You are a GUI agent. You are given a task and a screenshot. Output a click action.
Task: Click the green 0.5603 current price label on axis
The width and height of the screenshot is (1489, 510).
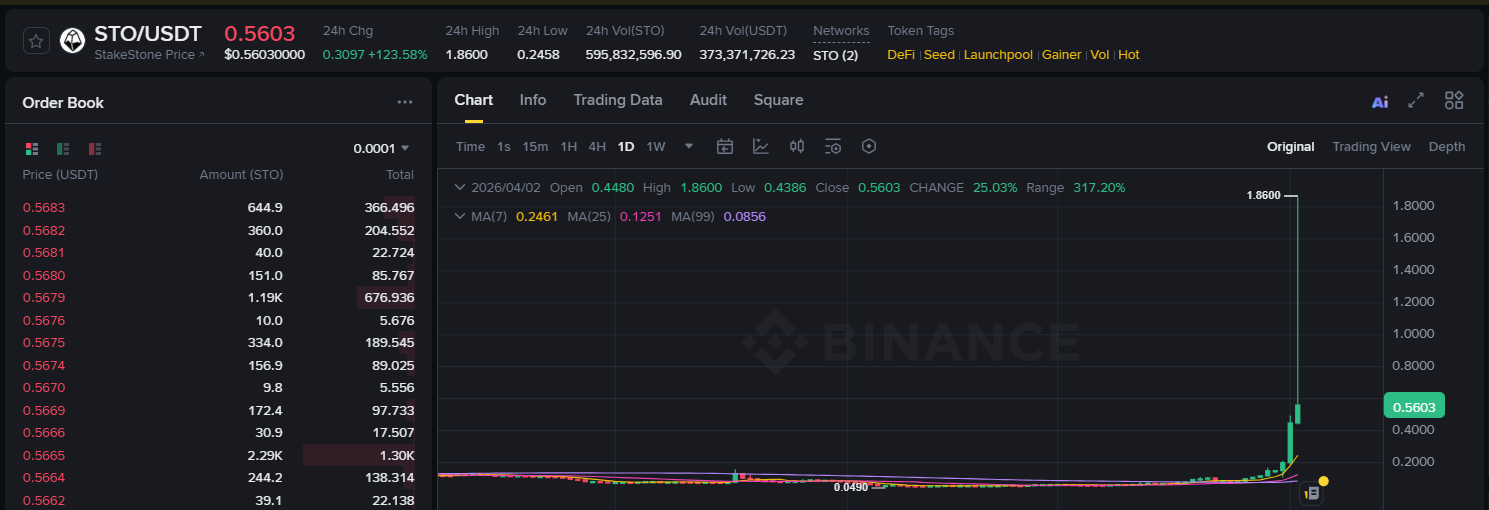click(1415, 406)
